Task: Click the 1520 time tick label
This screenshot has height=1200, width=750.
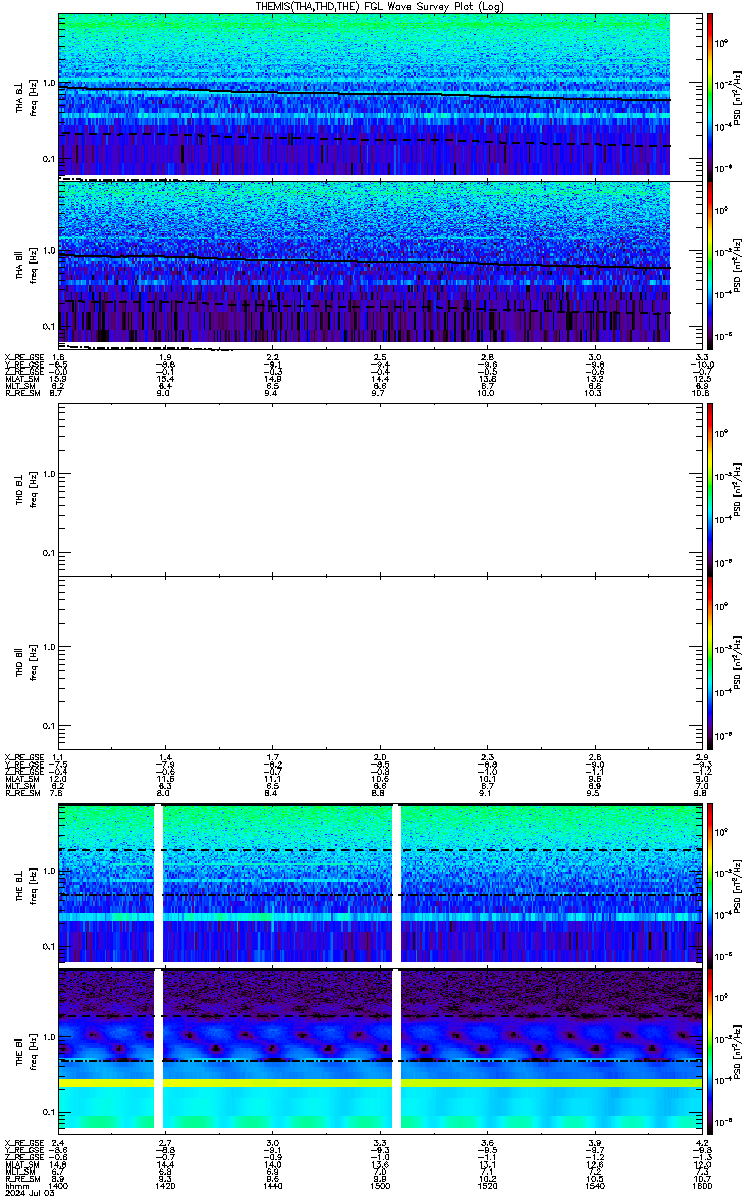Action: pyautogui.click(x=486, y=1187)
